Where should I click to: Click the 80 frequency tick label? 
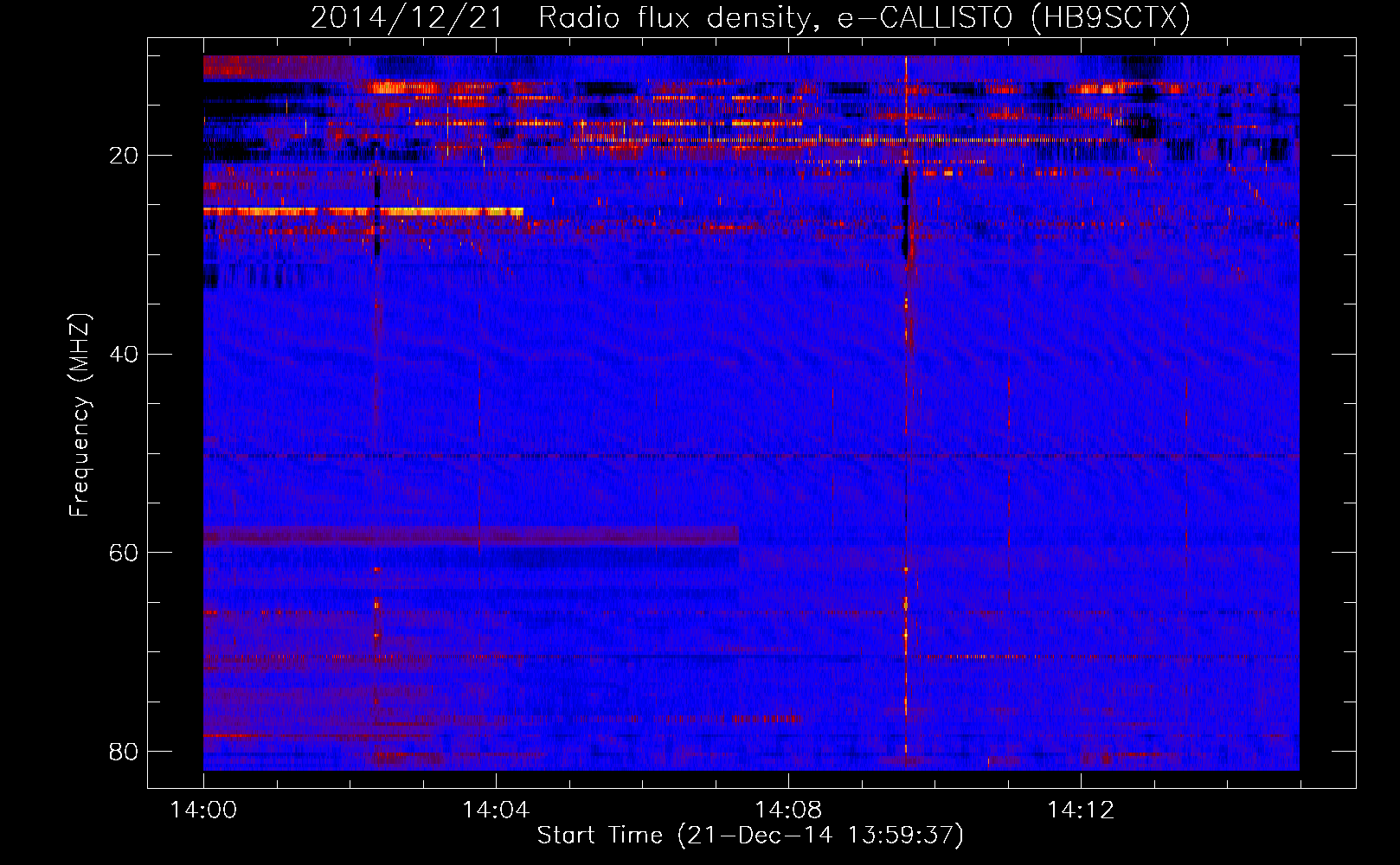coord(124,751)
